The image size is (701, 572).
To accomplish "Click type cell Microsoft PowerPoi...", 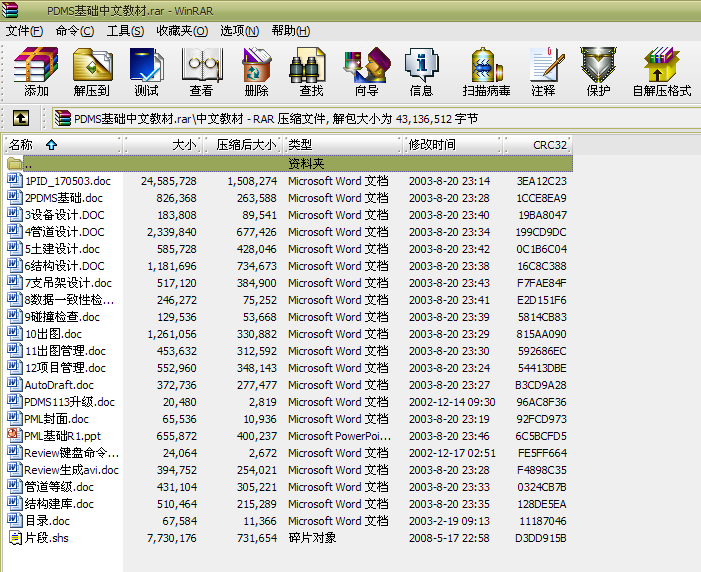I will point(340,436).
